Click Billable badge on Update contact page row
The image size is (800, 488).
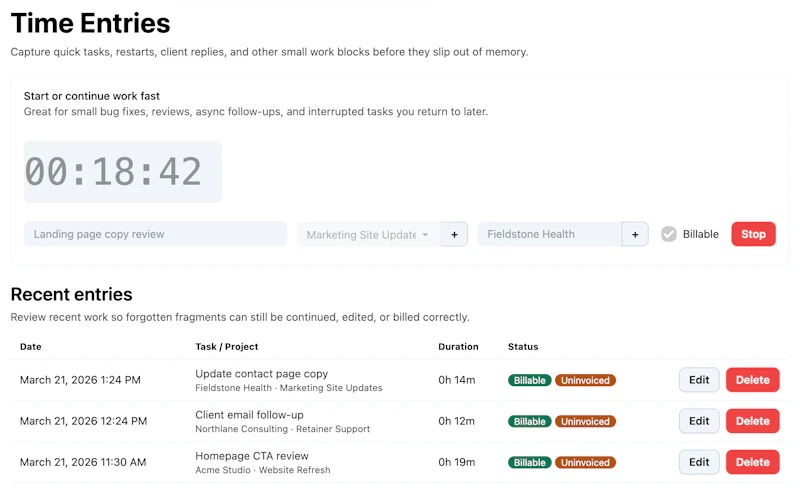pos(529,380)
